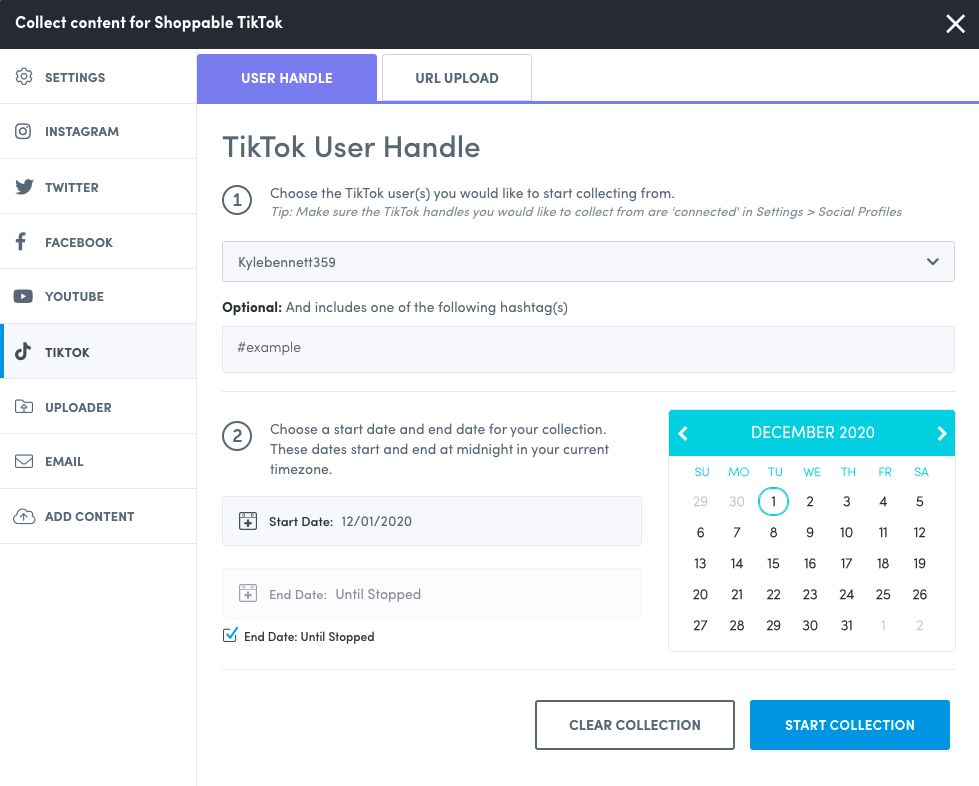Click the Facebook logo icon
979x786 pixels.
click(x=21, y=242)
